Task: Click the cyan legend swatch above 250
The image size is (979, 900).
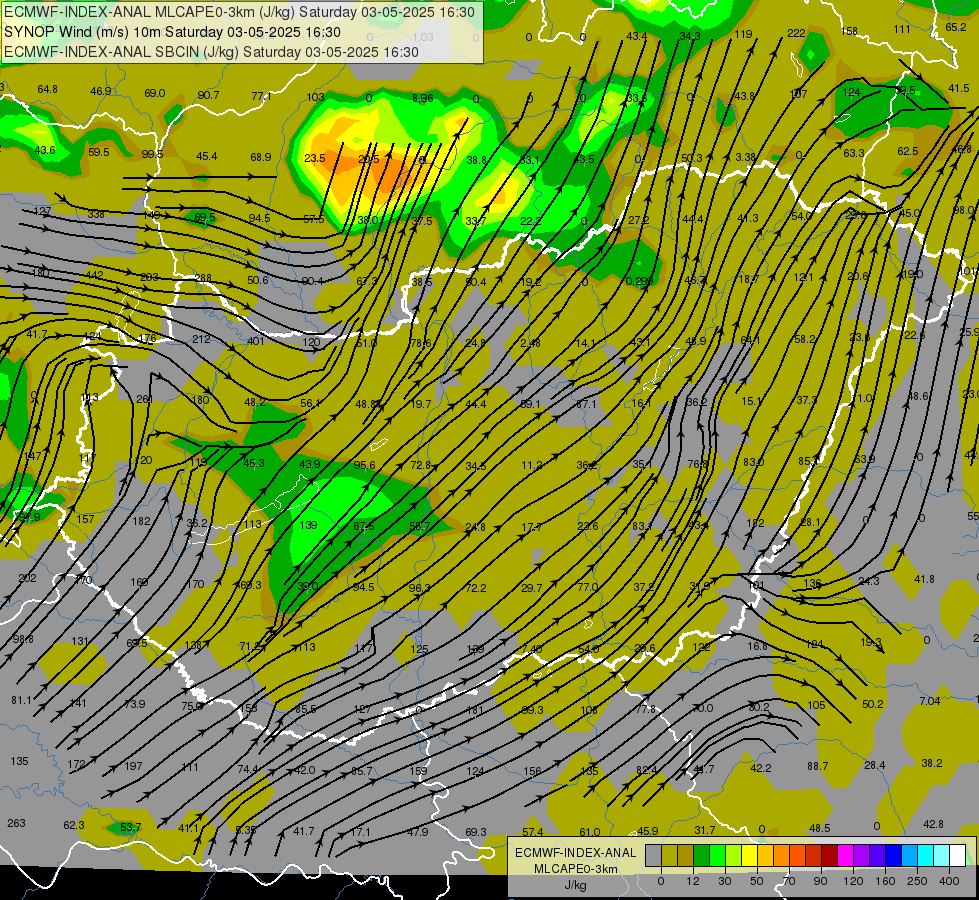Action: [925, 855]
